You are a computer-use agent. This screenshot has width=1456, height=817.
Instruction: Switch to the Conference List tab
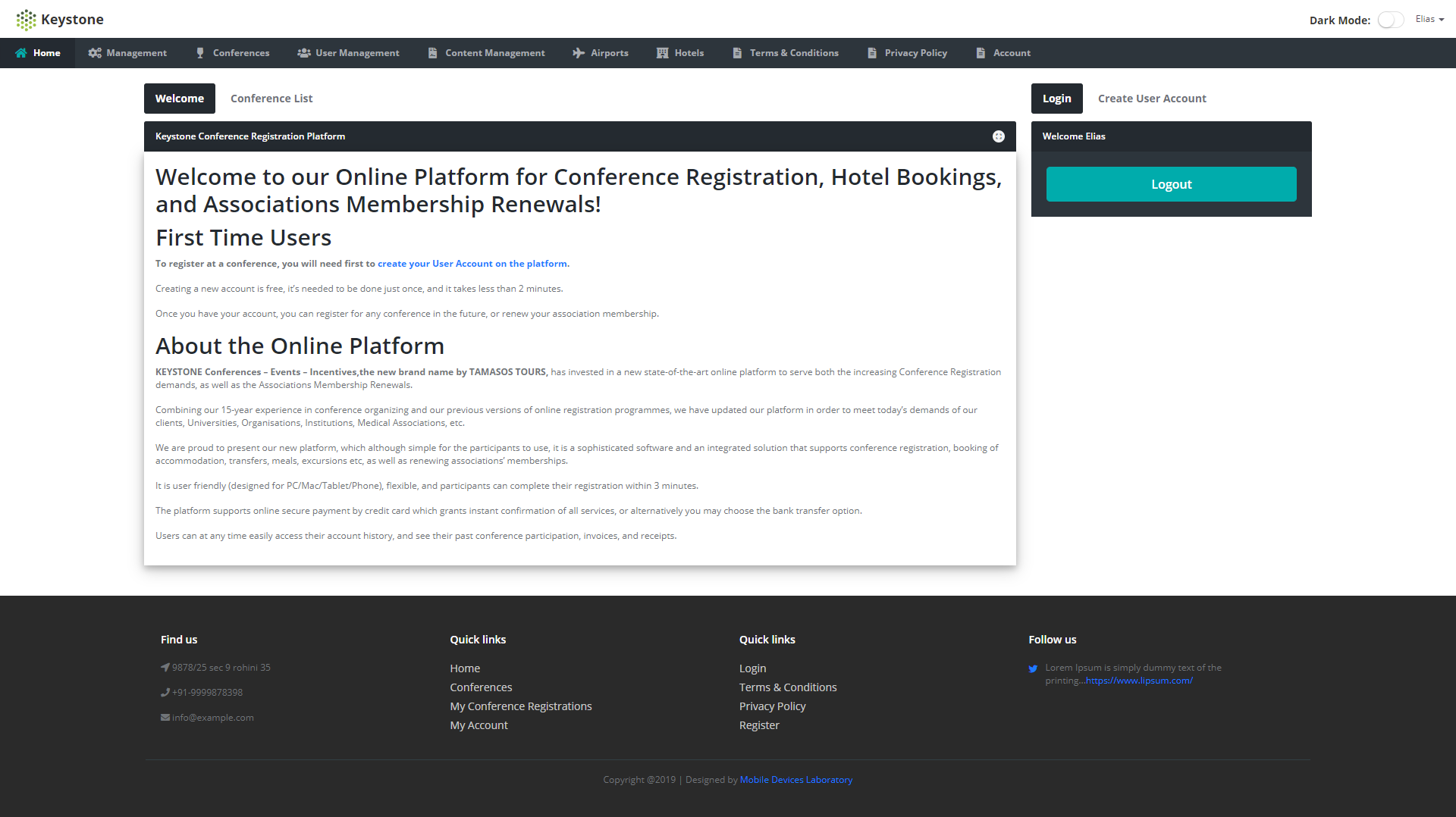[x=271, y=99]
